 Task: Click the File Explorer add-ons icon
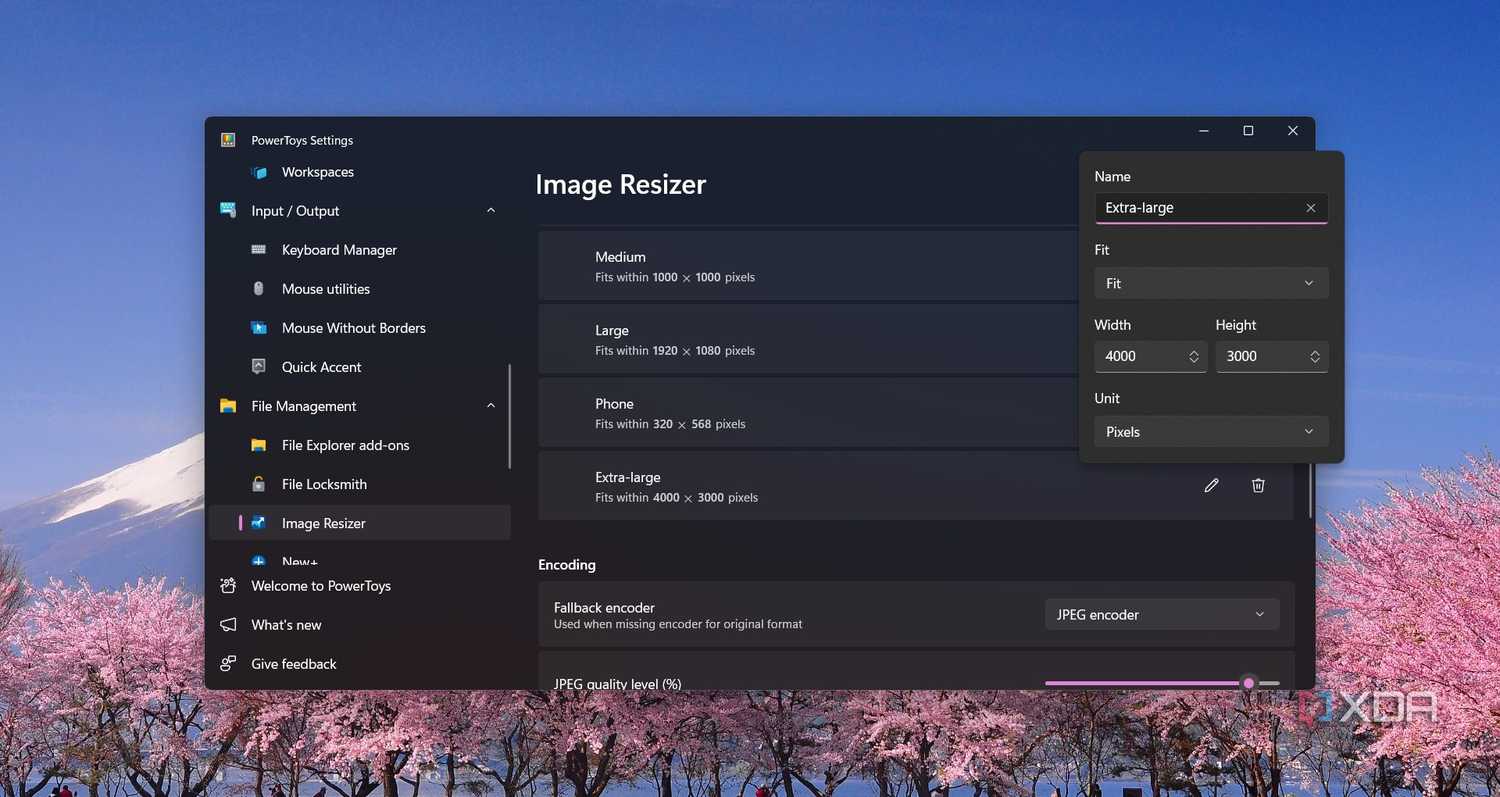259,445
